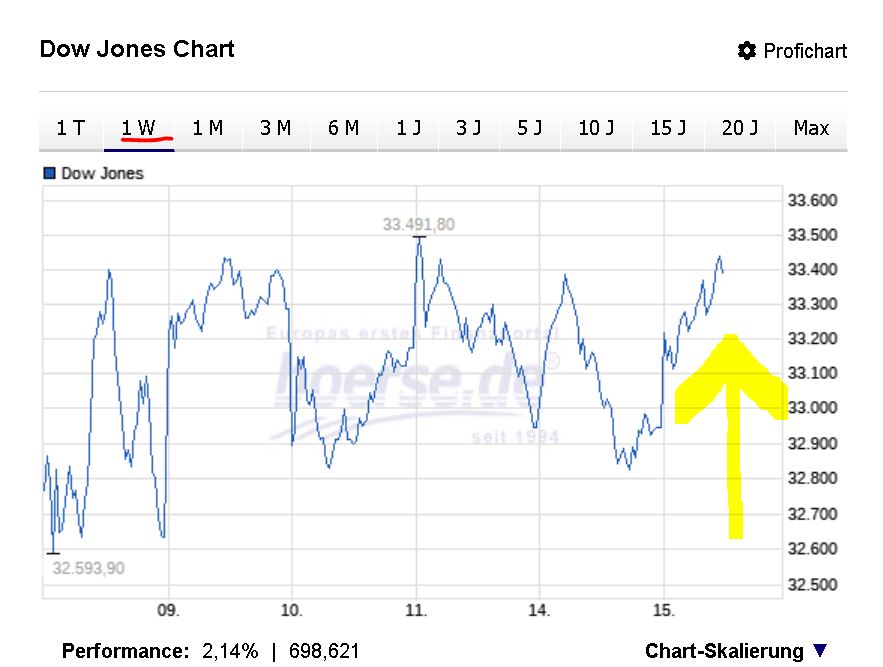Pick the 15 J time range

pos(668,128)
